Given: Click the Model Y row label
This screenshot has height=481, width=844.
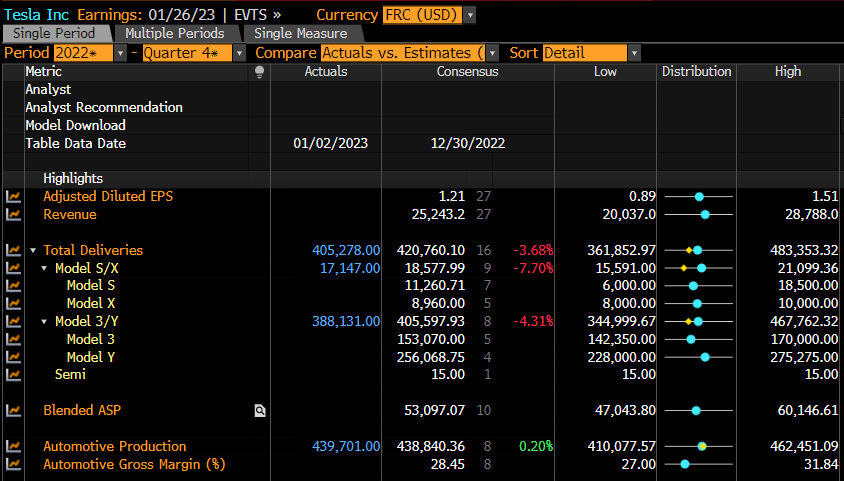Looking at the screenshot, I should [91, 357].
